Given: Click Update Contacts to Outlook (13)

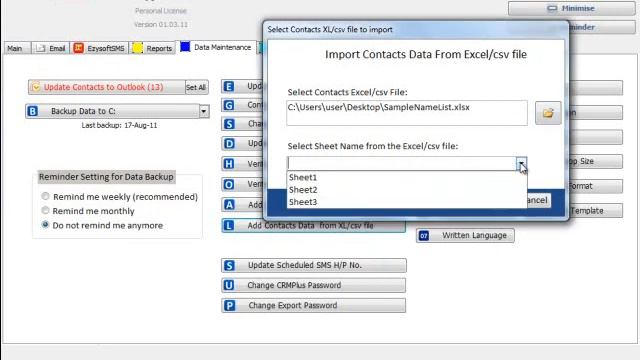Looking at the screenshot, I should coord(107,87).
